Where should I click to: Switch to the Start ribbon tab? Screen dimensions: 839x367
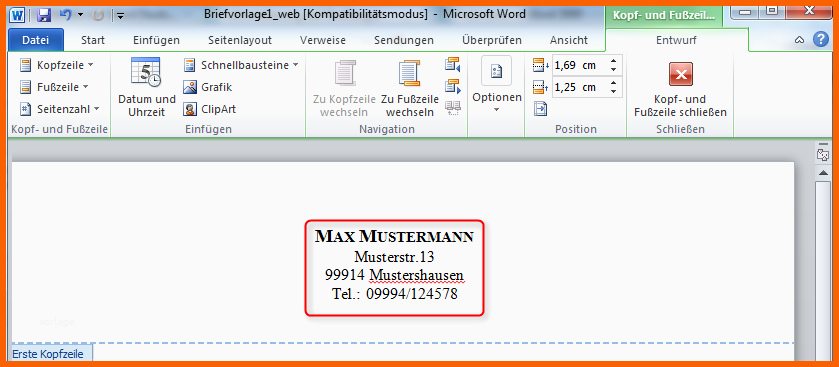click(93, 40)
